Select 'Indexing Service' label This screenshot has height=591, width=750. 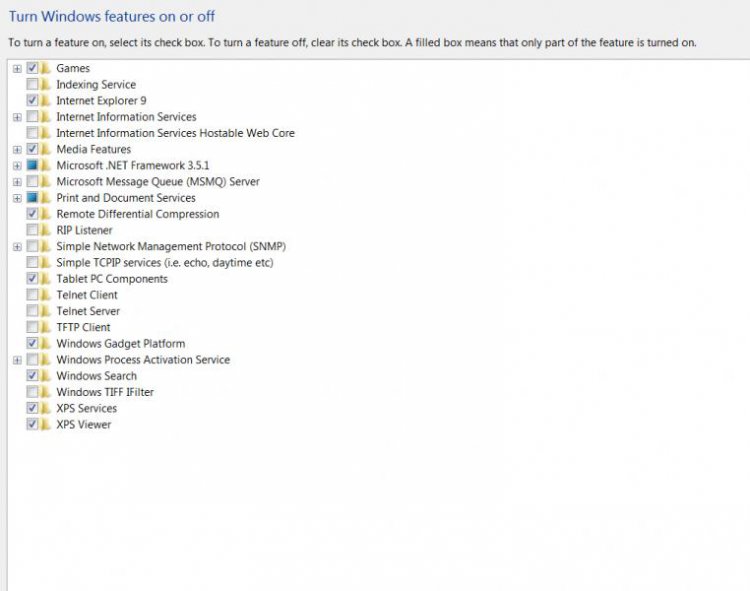(x=96, y=84)
